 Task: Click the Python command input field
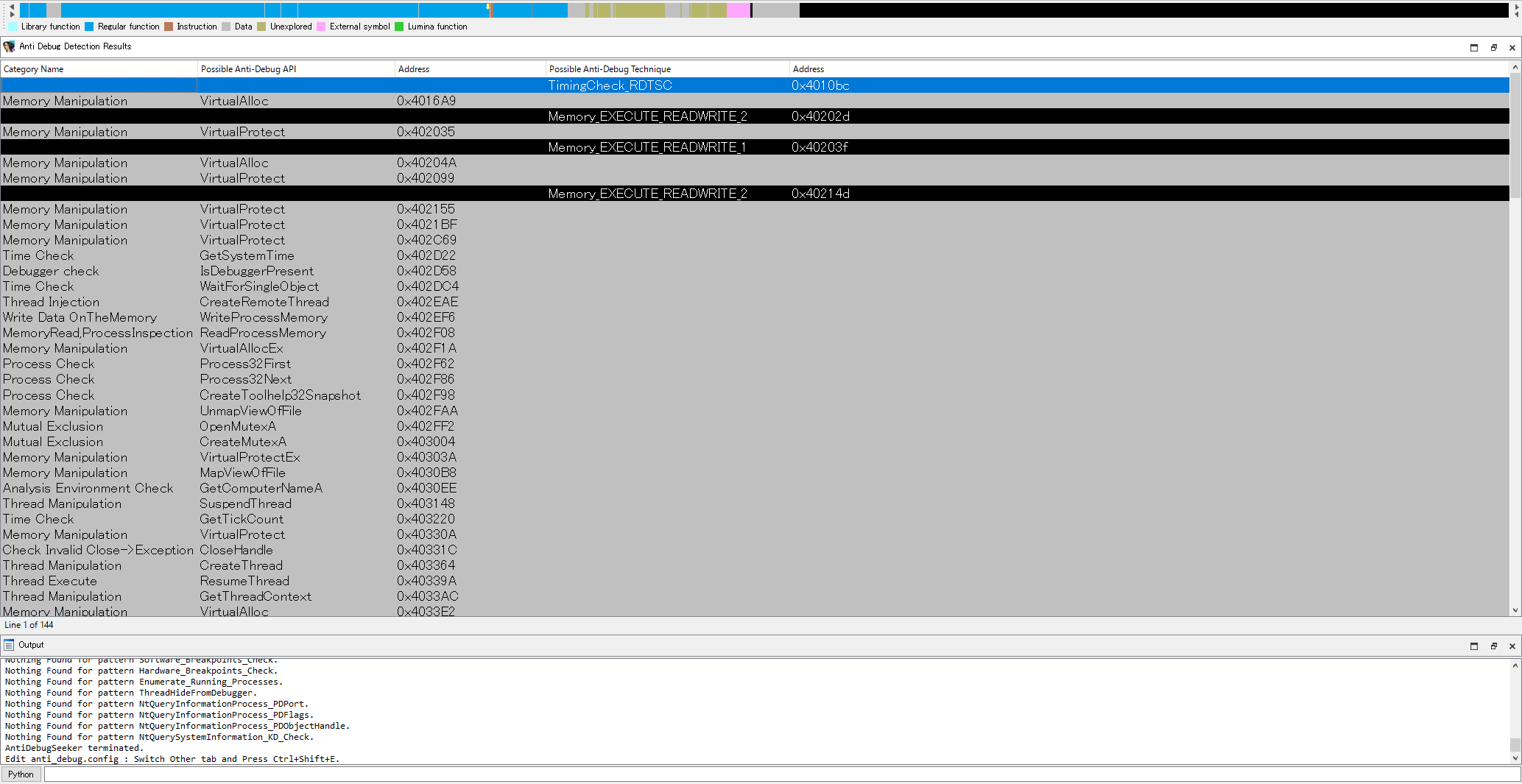(782, 774)
